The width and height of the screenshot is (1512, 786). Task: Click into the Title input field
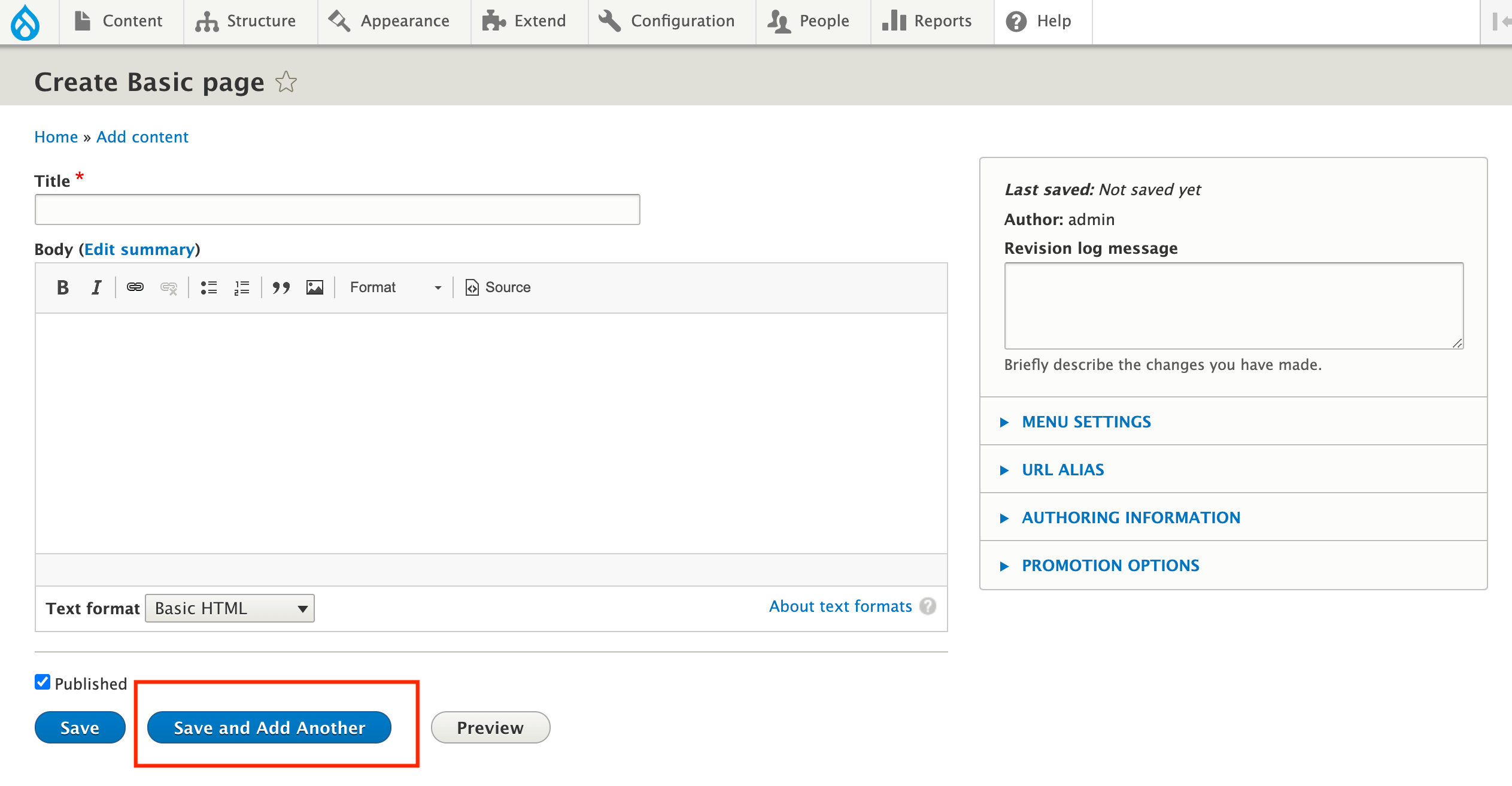tap(337, 210)
